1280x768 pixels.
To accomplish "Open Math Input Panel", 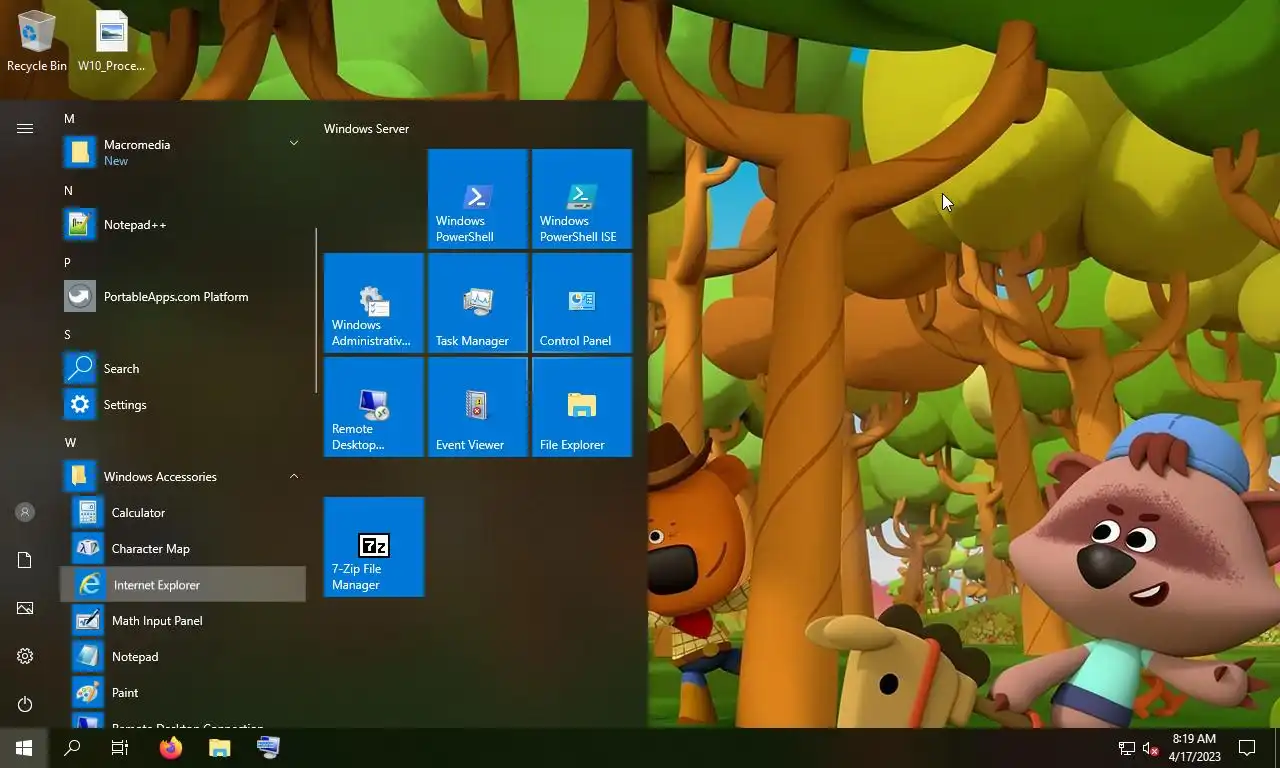I will coord(183,621).
